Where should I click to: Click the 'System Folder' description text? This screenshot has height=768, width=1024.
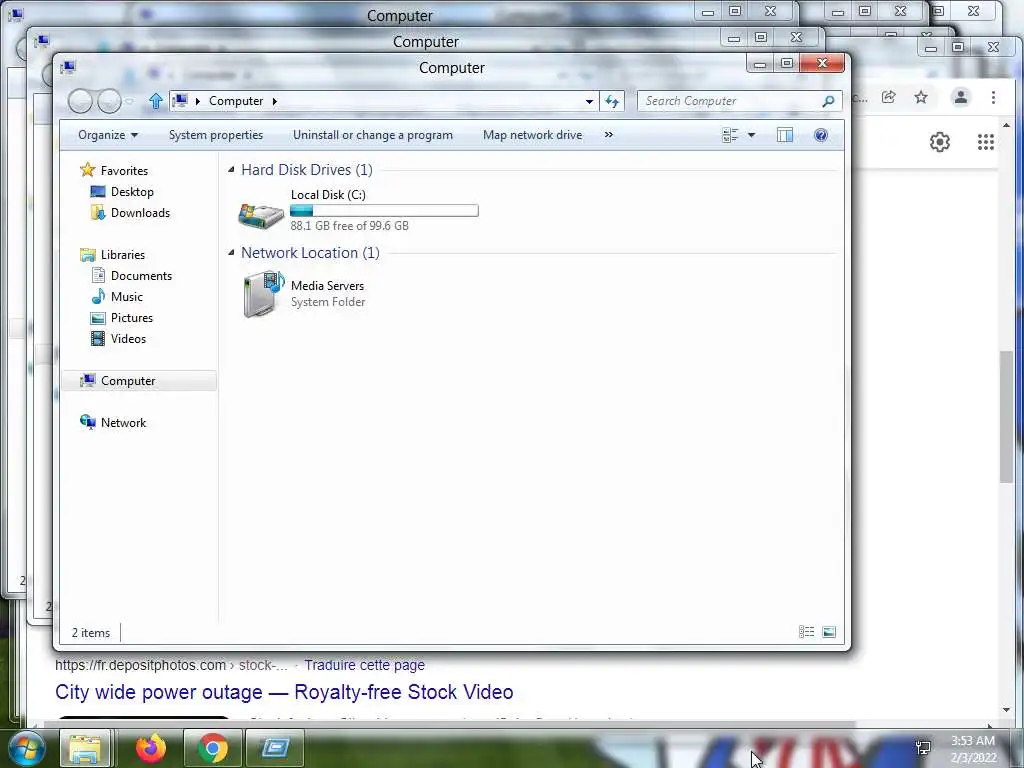click(x=328, y=302)
